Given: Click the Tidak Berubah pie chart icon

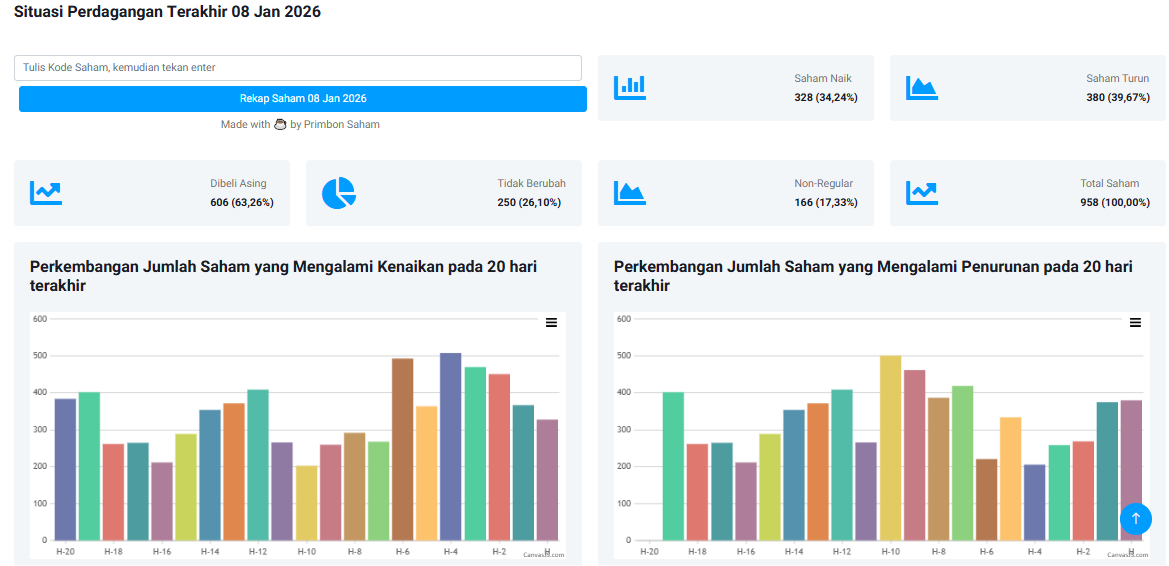Looking at the screenshot, I should (338, 193).
